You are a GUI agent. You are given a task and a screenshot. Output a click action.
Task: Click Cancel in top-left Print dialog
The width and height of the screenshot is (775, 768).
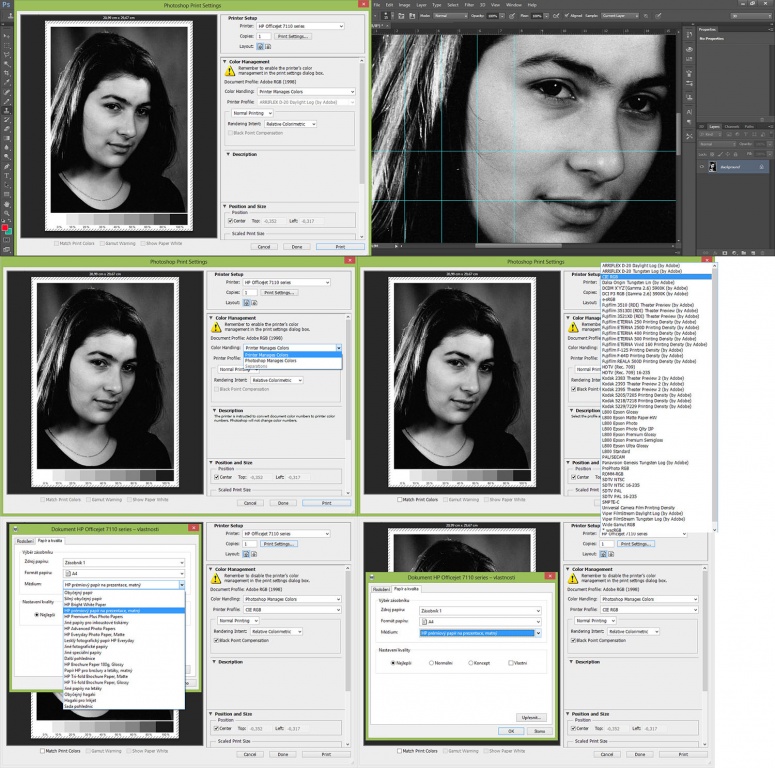click(264, 247)
